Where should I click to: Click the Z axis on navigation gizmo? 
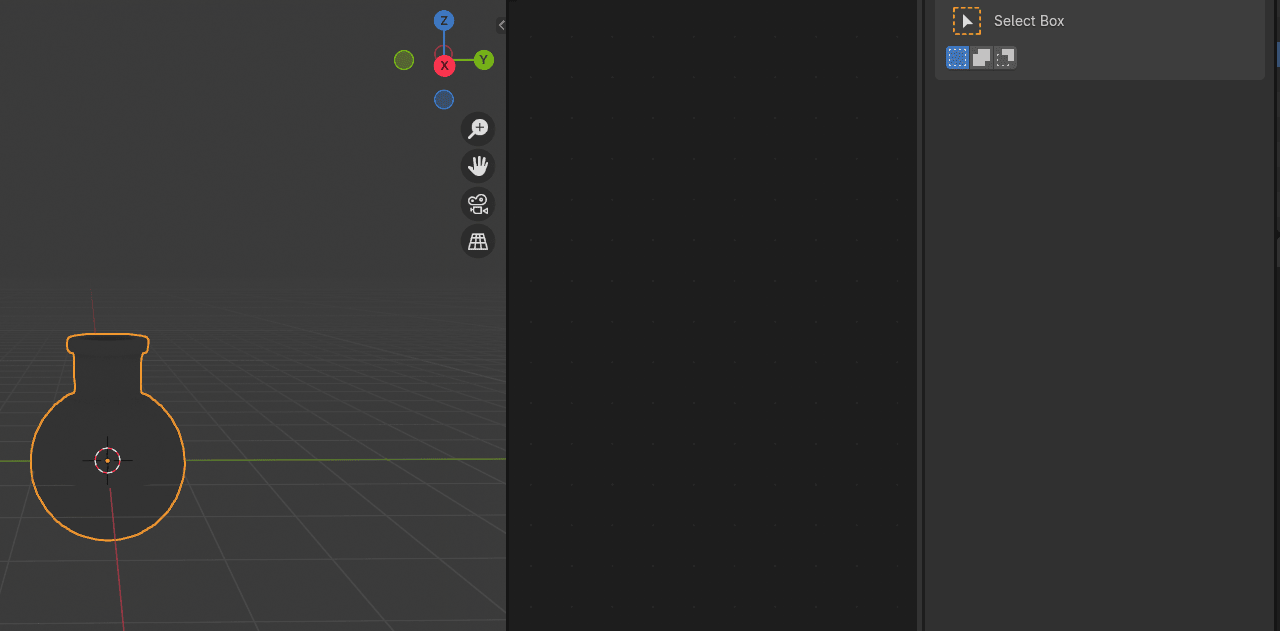coord(444,21)
